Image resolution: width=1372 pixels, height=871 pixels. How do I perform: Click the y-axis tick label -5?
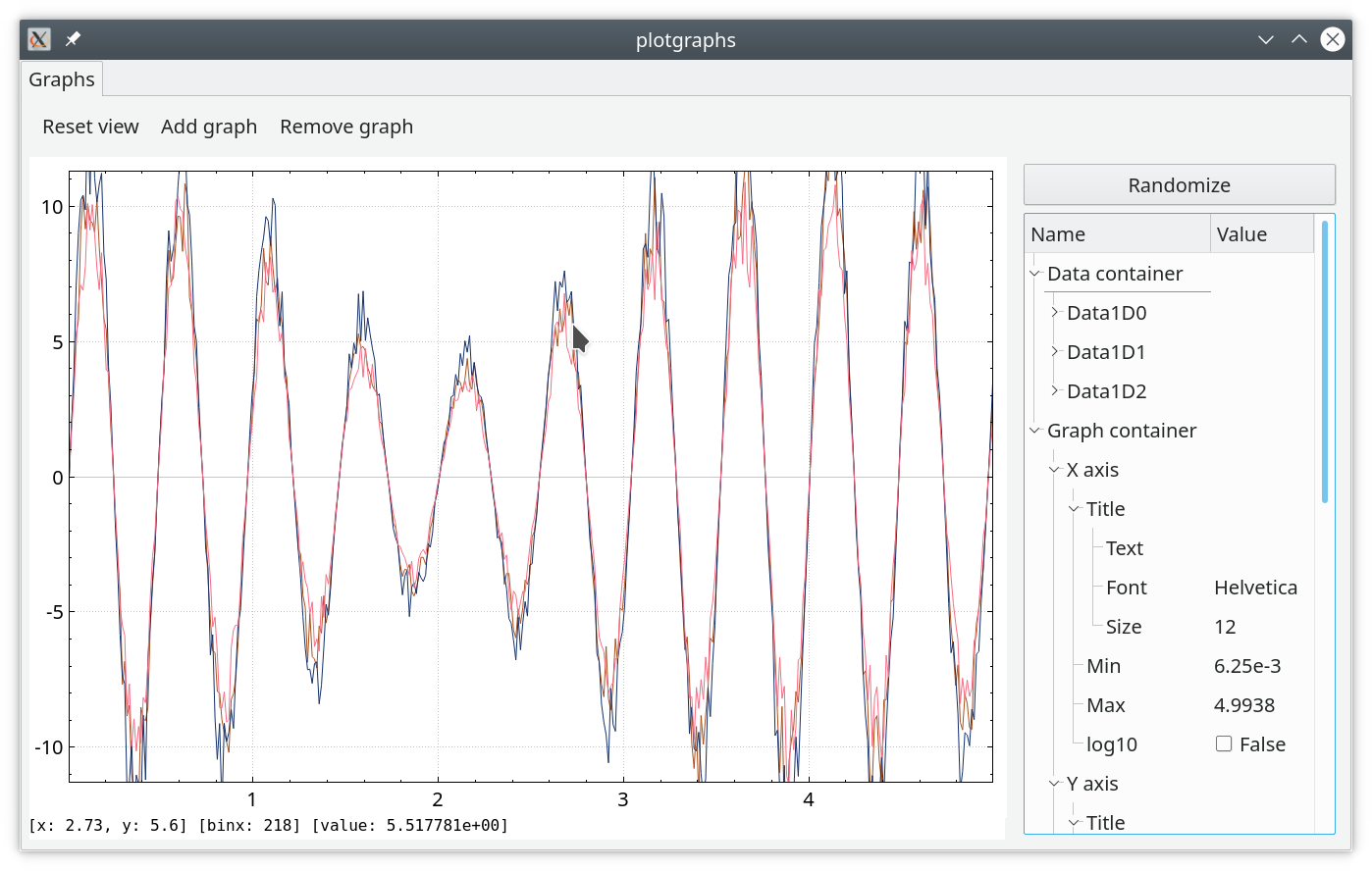point(55,612)
